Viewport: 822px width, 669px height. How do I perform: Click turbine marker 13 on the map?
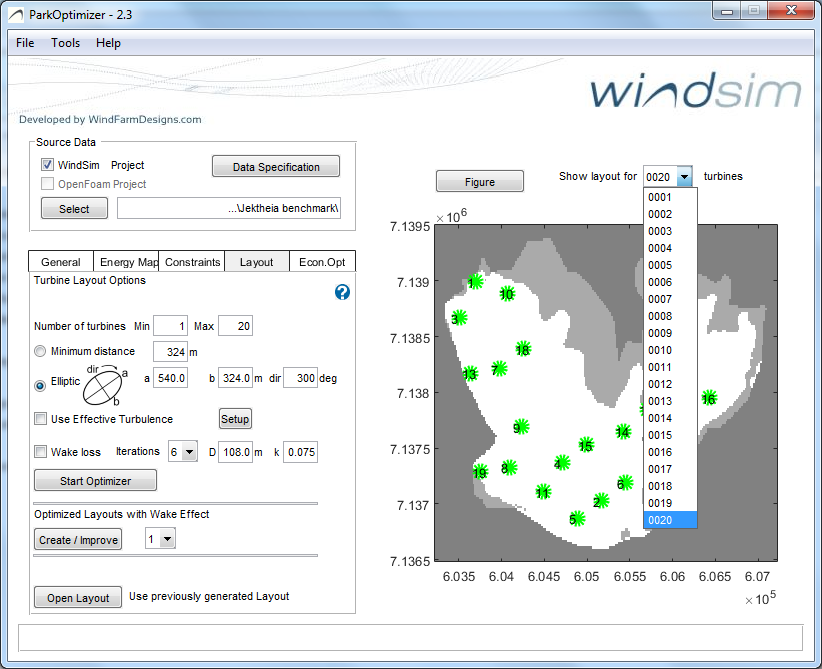click(x=470, y=373)
